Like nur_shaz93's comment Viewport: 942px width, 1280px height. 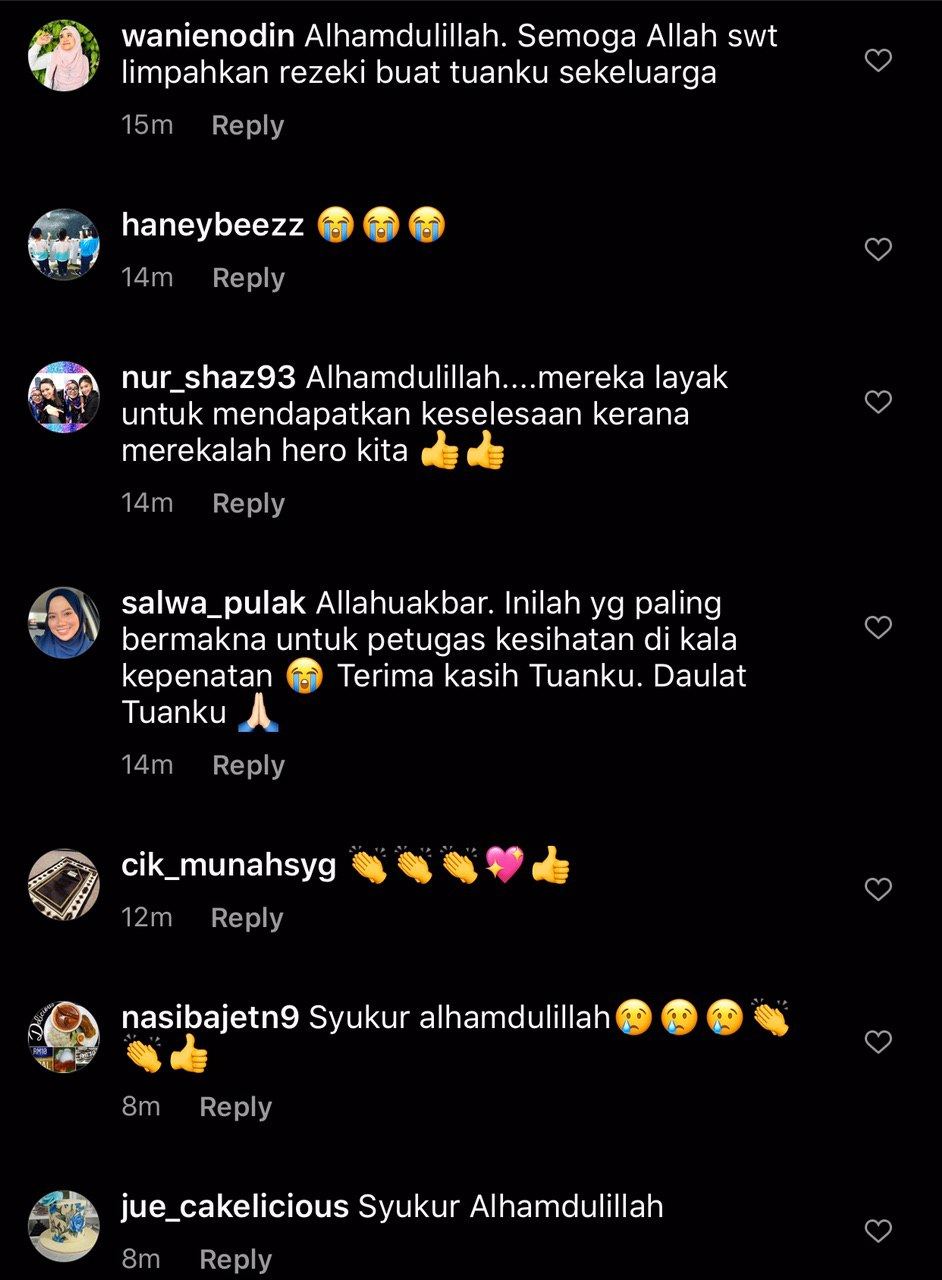coord(878,402)
